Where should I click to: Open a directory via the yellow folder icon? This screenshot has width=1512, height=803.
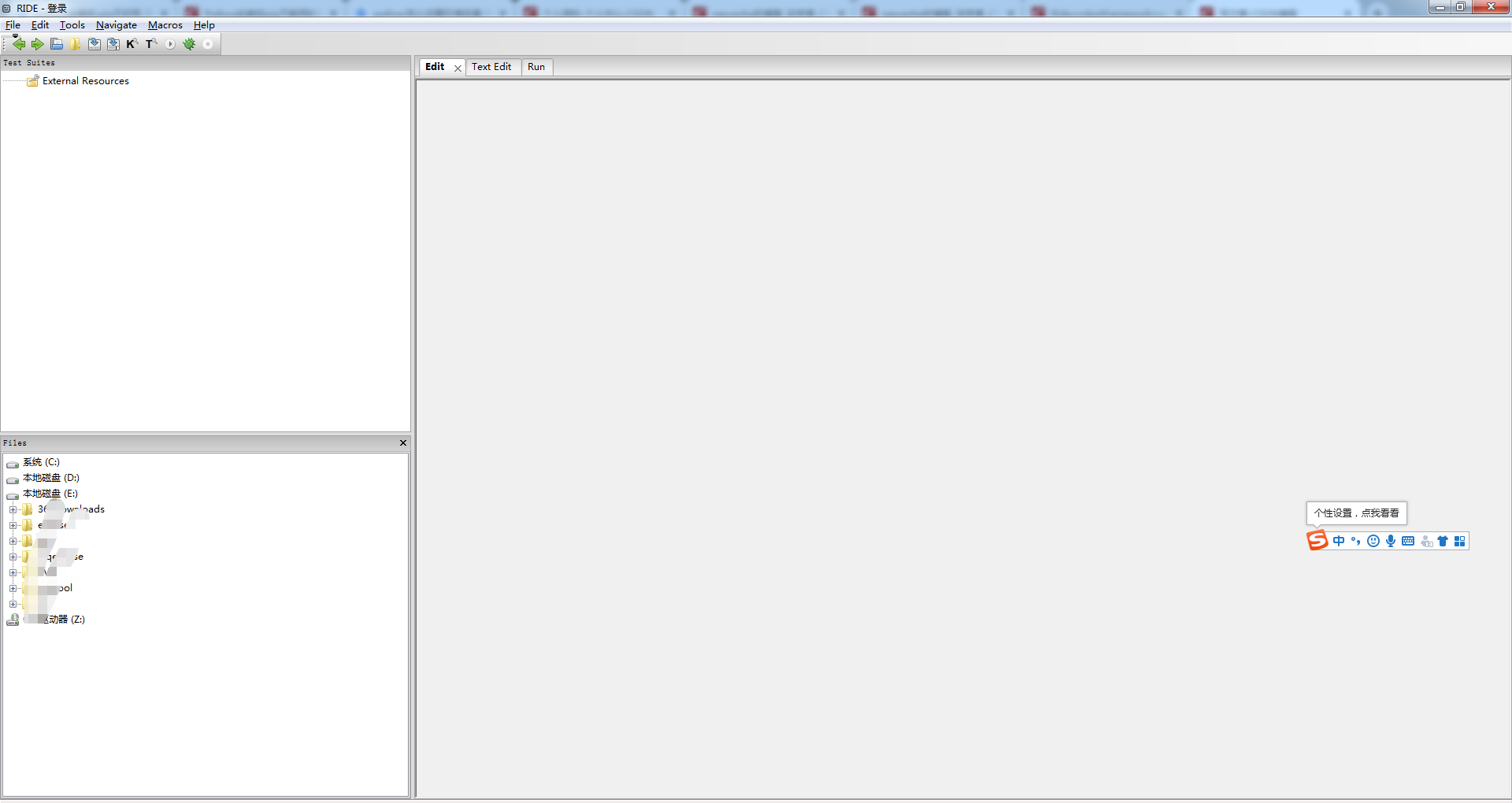pos(75,44)
